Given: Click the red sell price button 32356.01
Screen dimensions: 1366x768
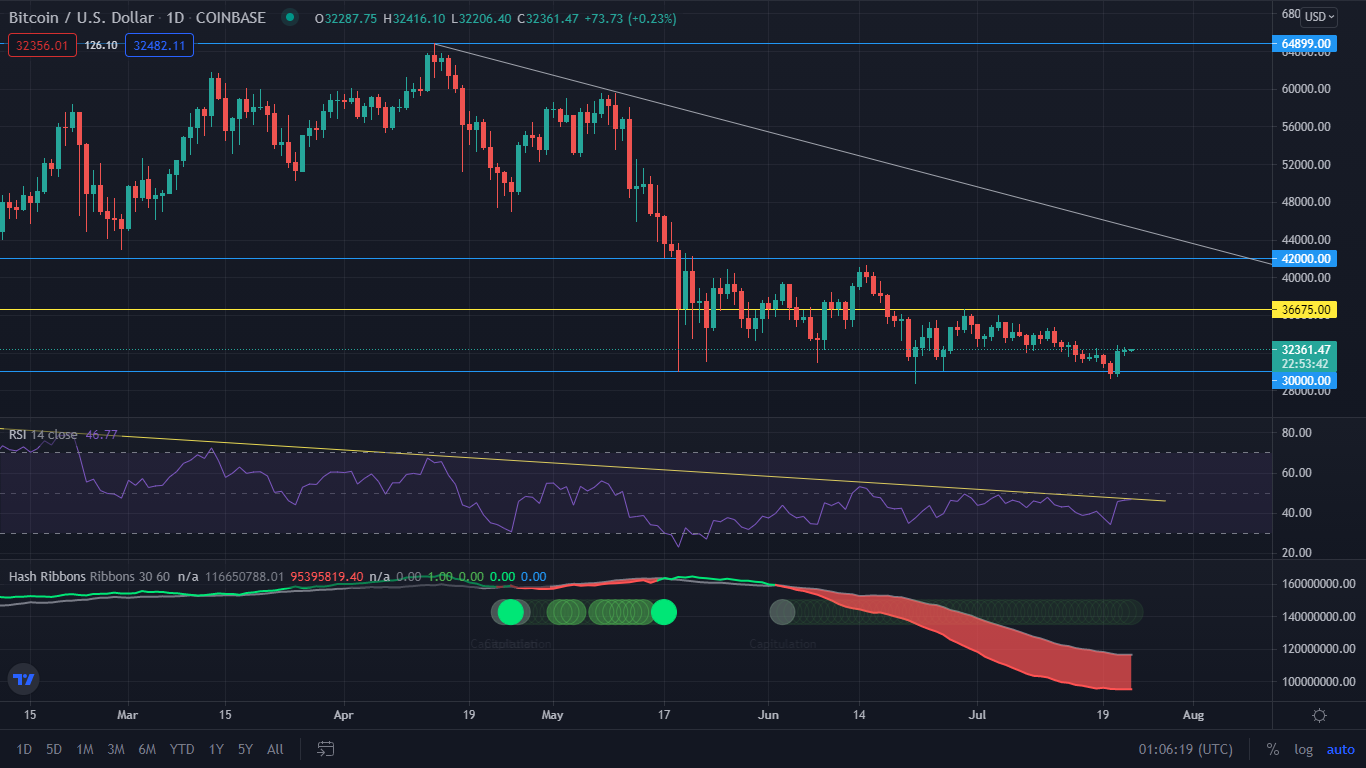Looking at the screenshot, I should [x=42, y=45].
